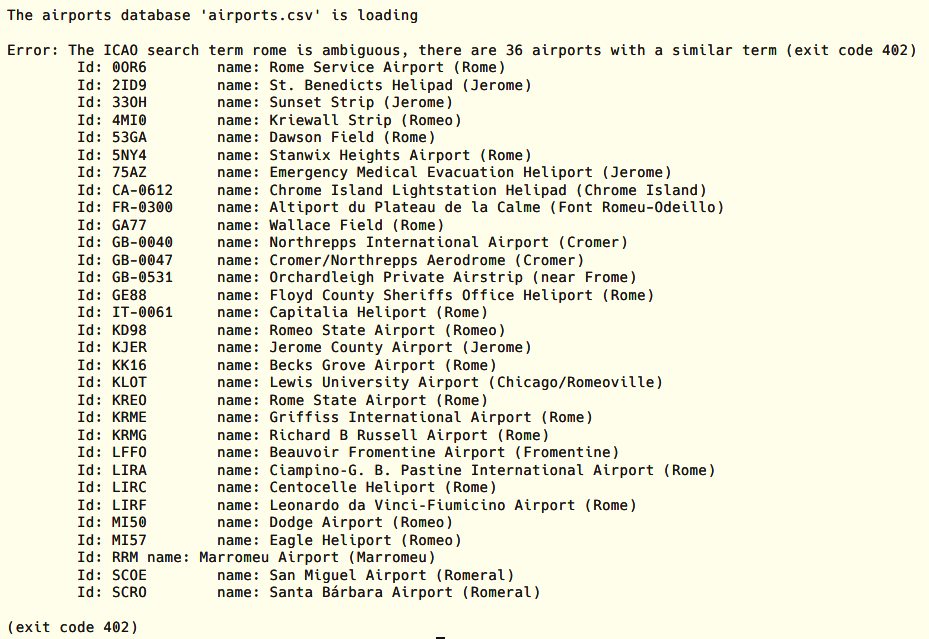The height and width of the screenshot is (639, 929).
Task: Click the 'Marromeu Airport (Marromeu)' line
Action: click(x=317, y=557)
